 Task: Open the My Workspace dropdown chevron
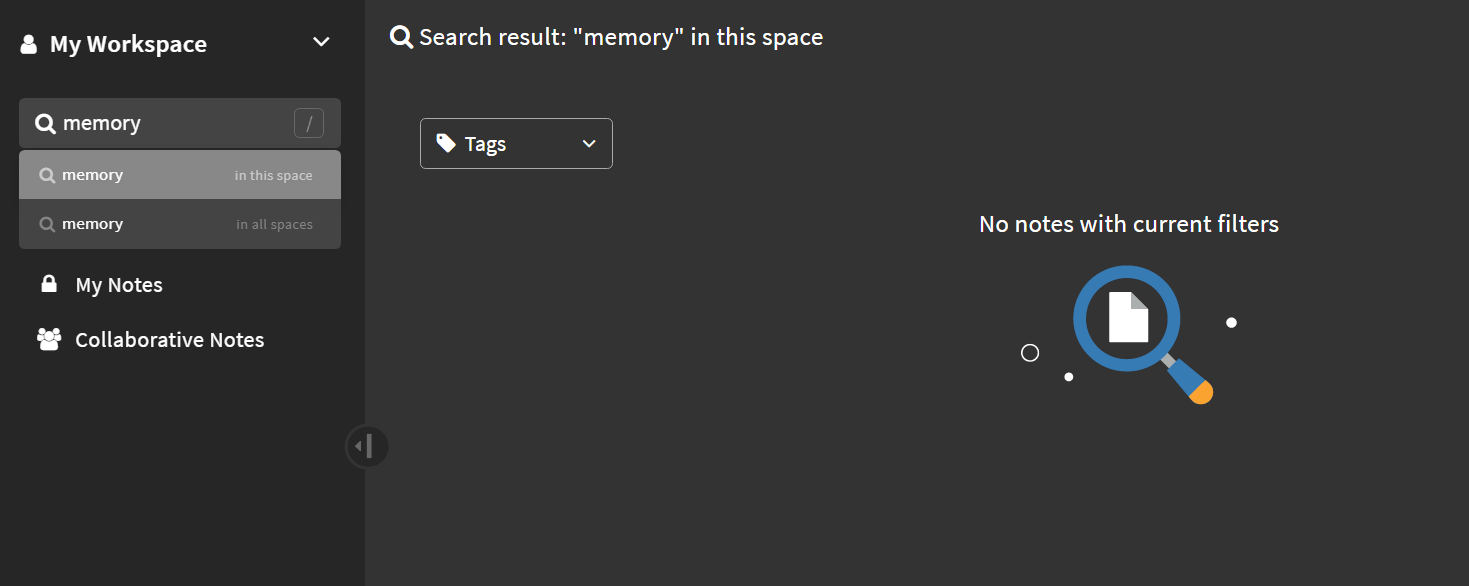tap(321, 42)
